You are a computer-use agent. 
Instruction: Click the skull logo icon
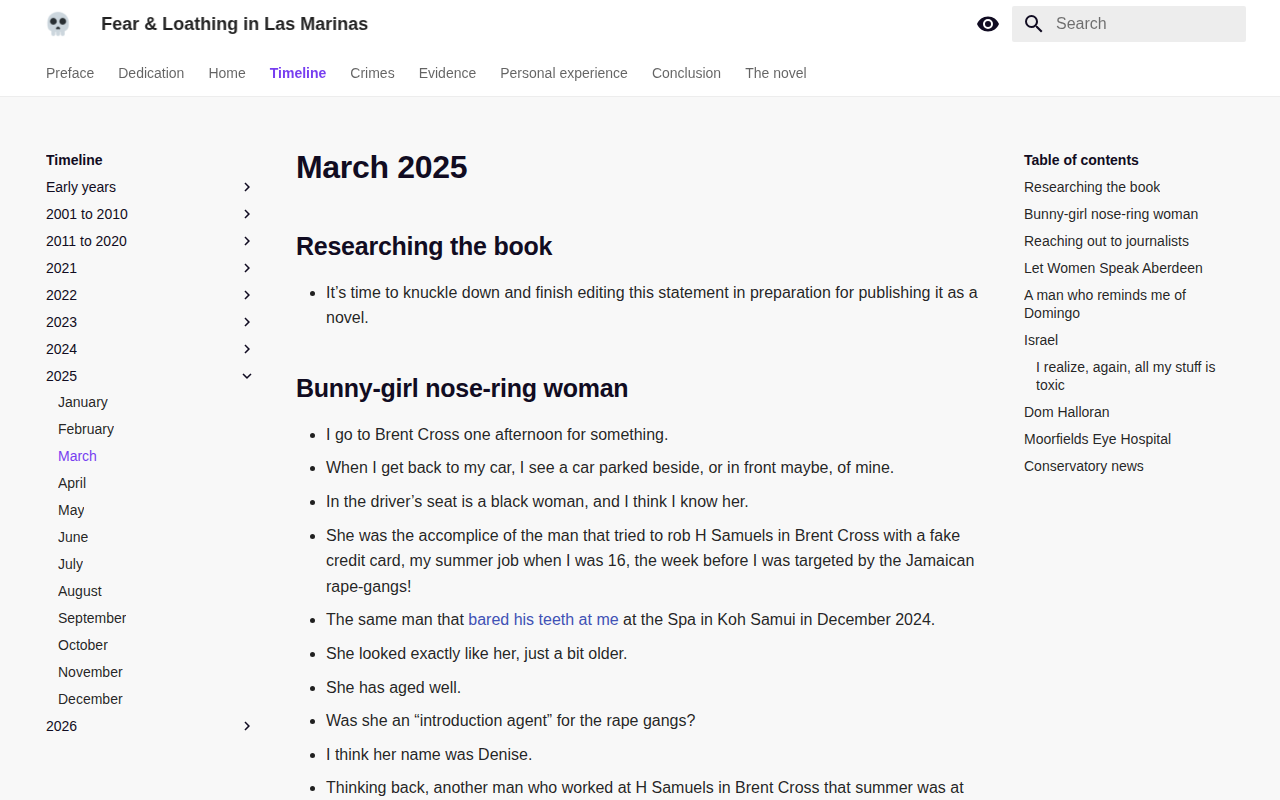58,24
